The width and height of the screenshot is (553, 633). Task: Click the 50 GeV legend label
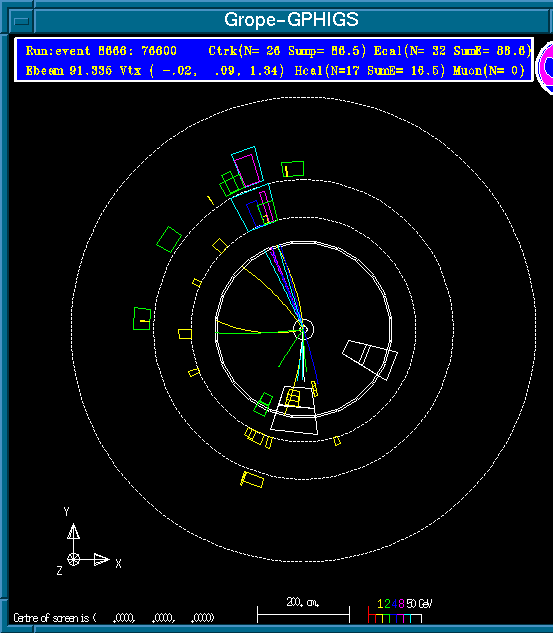click(419, 604)
